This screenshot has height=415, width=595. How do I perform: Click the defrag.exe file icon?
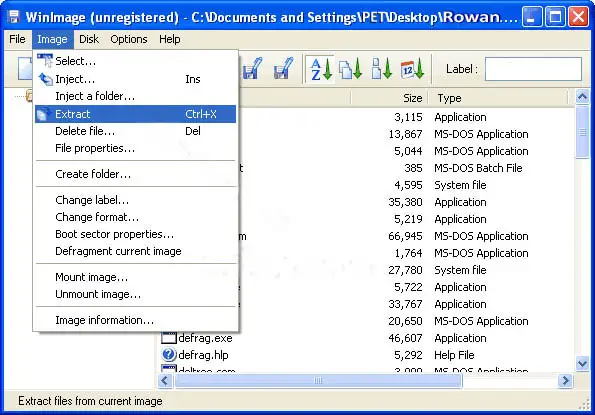tap(169, 338)
